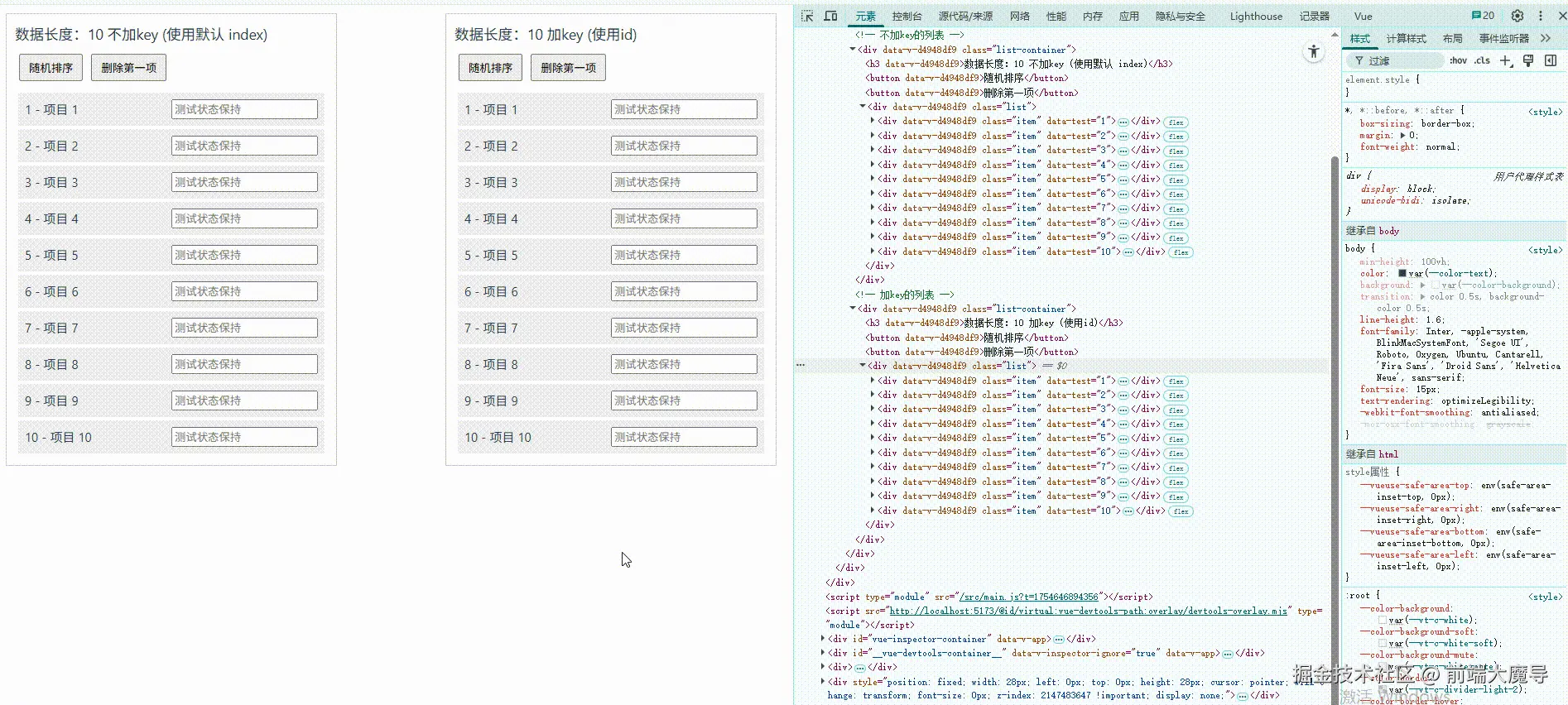Screen dimensions: 1568x705
Task: Click 随机排序 in the keyed list
Action: tap(490, 68)
